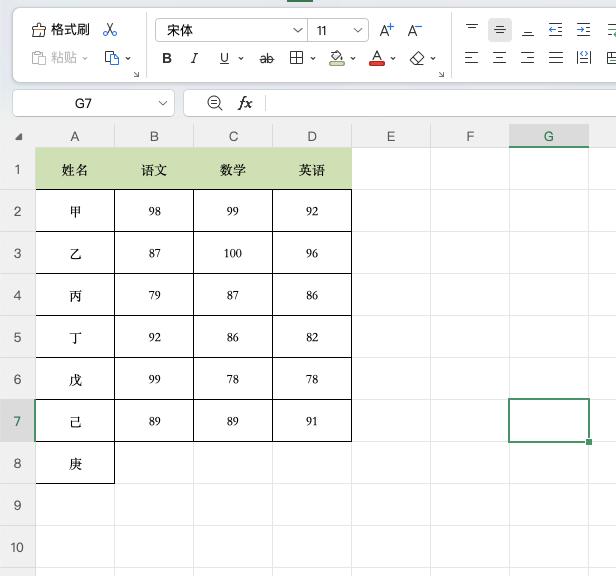Click the name cell 戊

[75, 379]
